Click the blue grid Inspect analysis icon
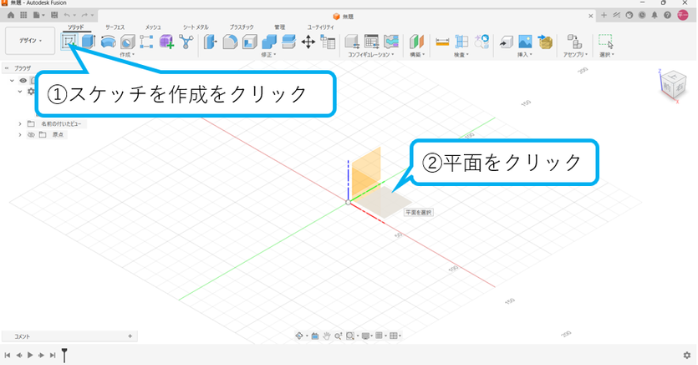Image resolution: width=698 pixels, height=365 pixels. 462,42
